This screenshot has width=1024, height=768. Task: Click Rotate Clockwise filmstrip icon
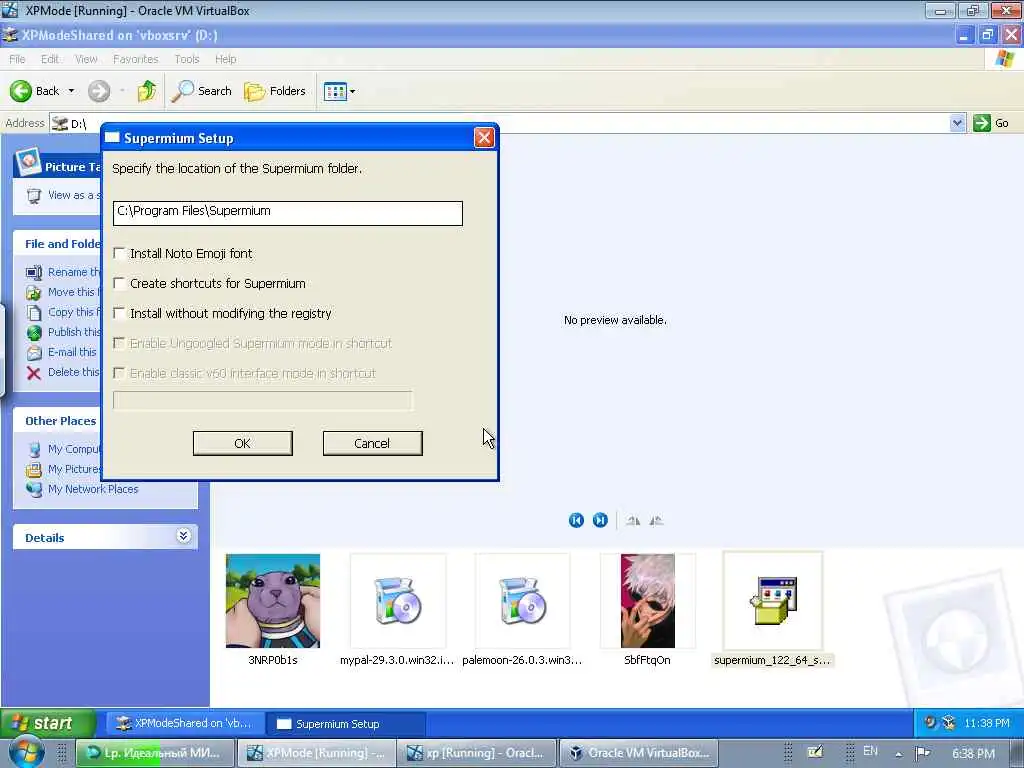coord(633,520)
